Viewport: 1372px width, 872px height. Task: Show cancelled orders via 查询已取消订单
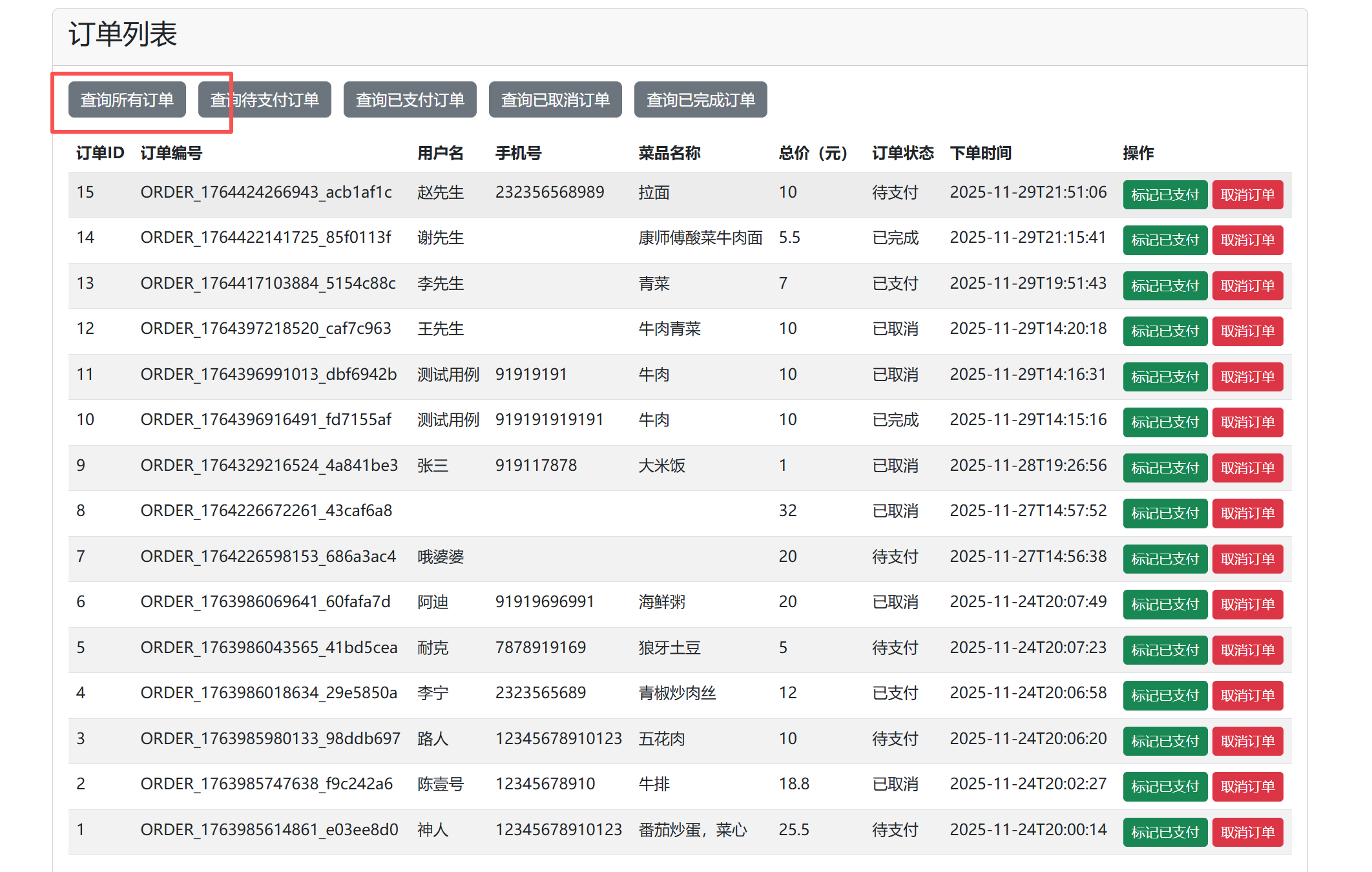pos(555,99)
